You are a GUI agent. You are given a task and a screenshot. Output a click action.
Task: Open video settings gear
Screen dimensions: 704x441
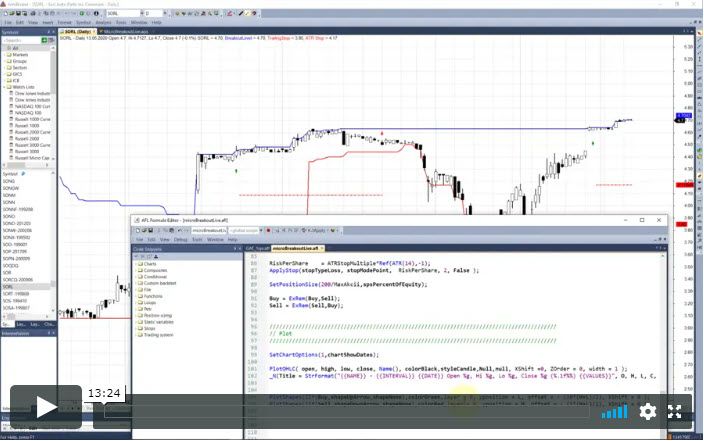(648, 411)
